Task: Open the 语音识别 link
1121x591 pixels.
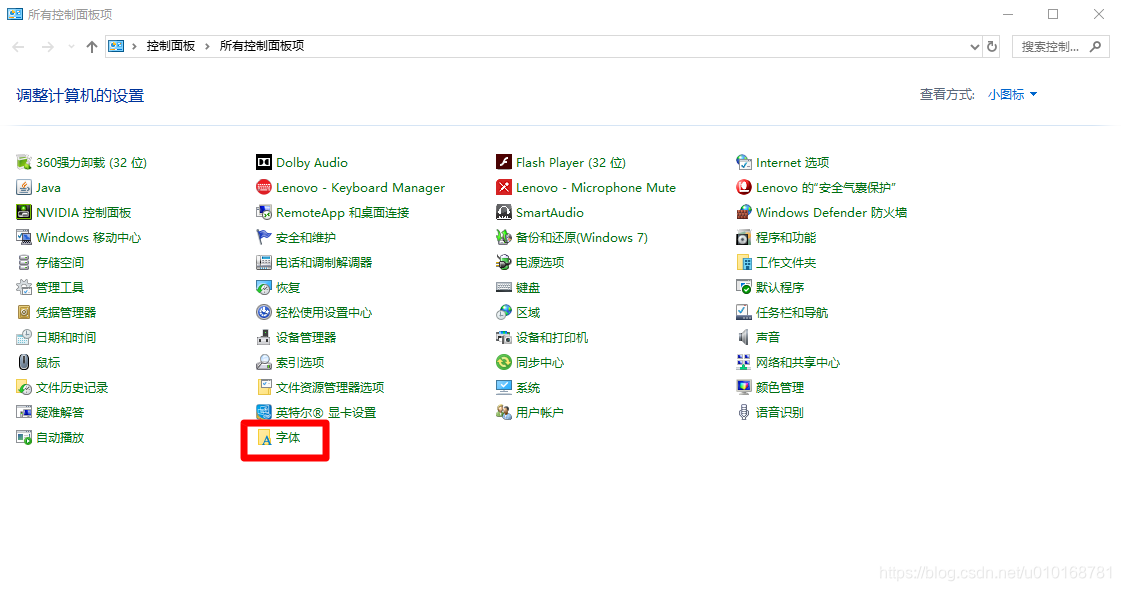Action: click(780, 412)
